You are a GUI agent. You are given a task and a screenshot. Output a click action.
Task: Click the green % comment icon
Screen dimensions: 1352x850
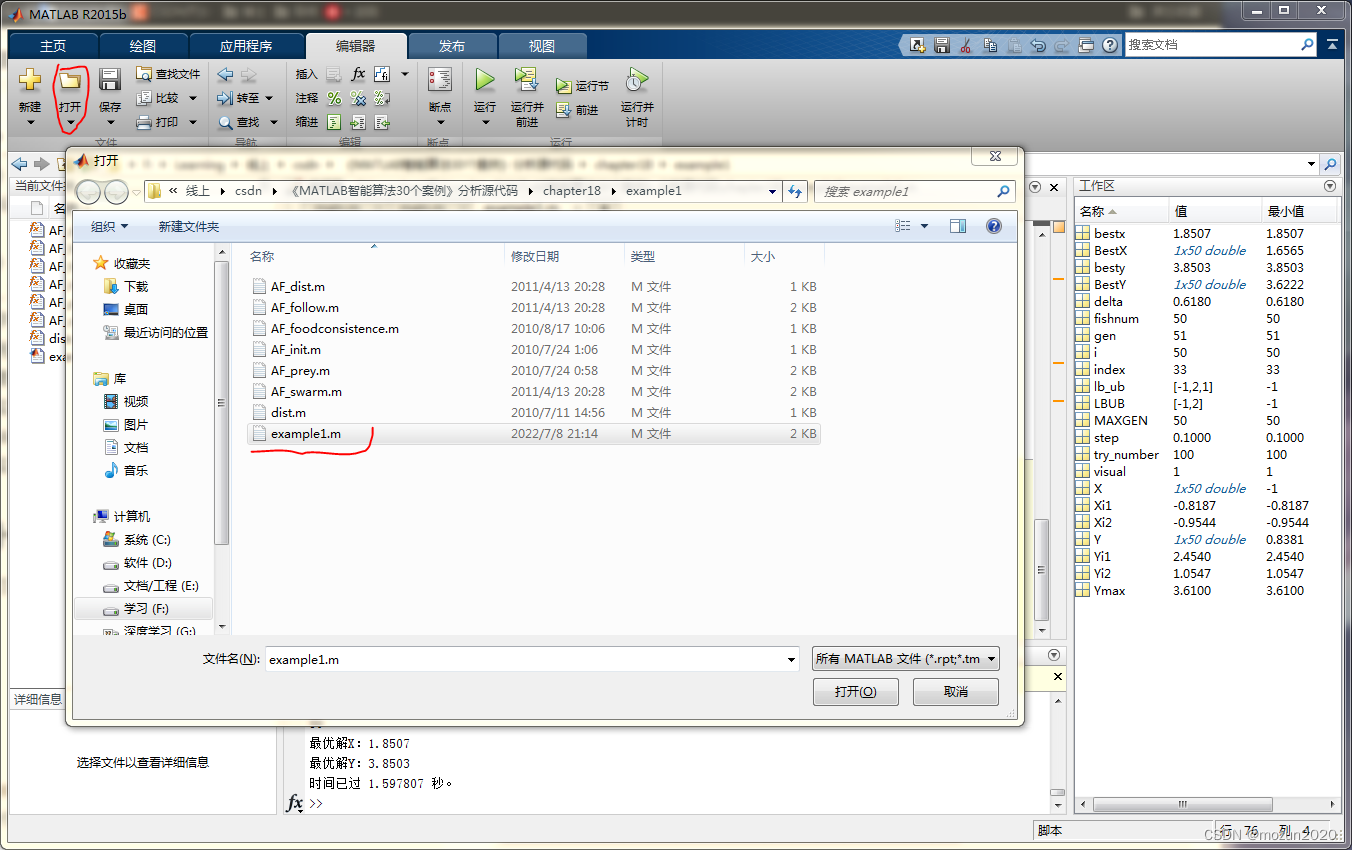[334, 98]
